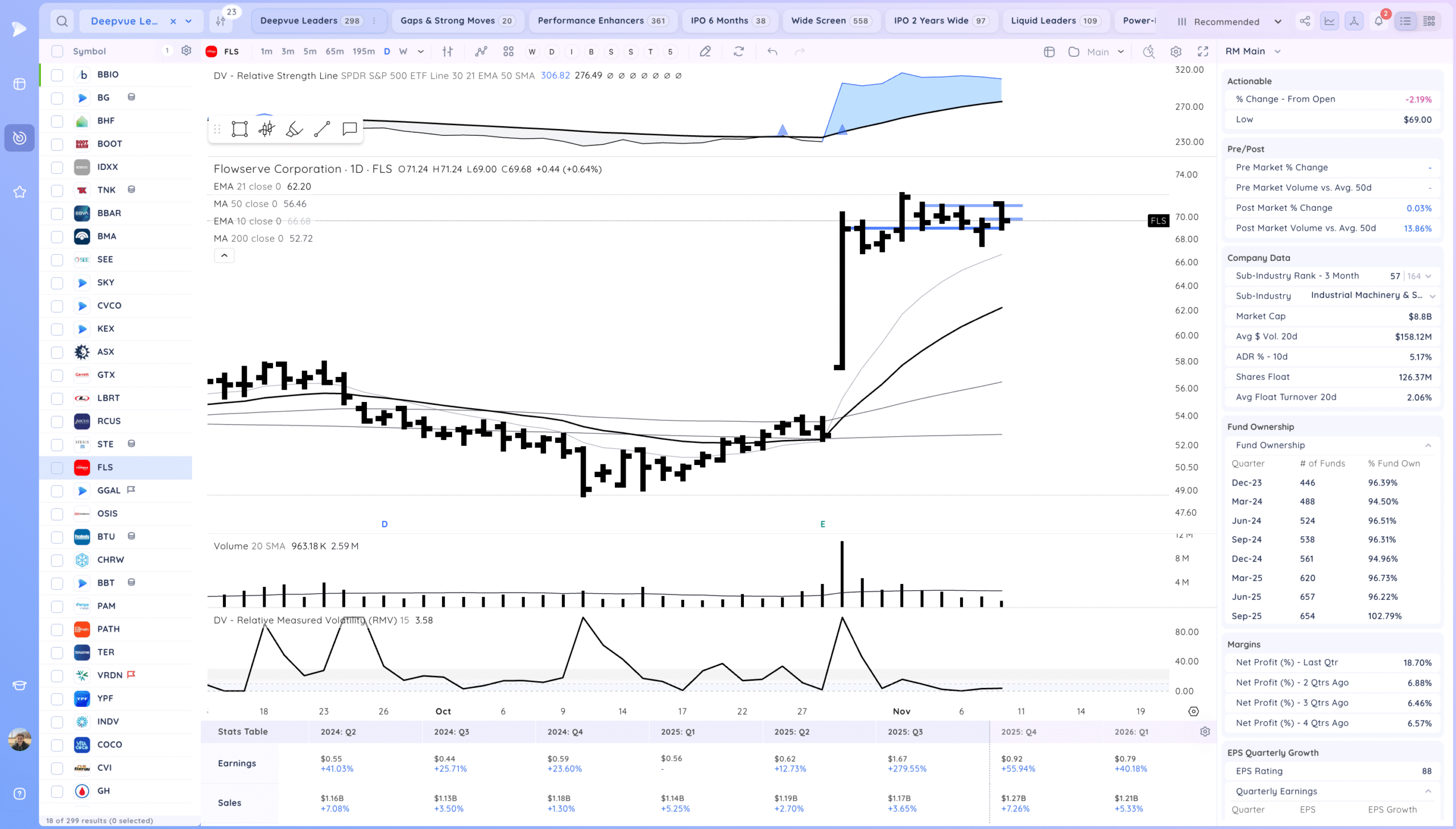Check the BBIO row checkbox
Screen dimensions: 1456x829
coord(57,74)
